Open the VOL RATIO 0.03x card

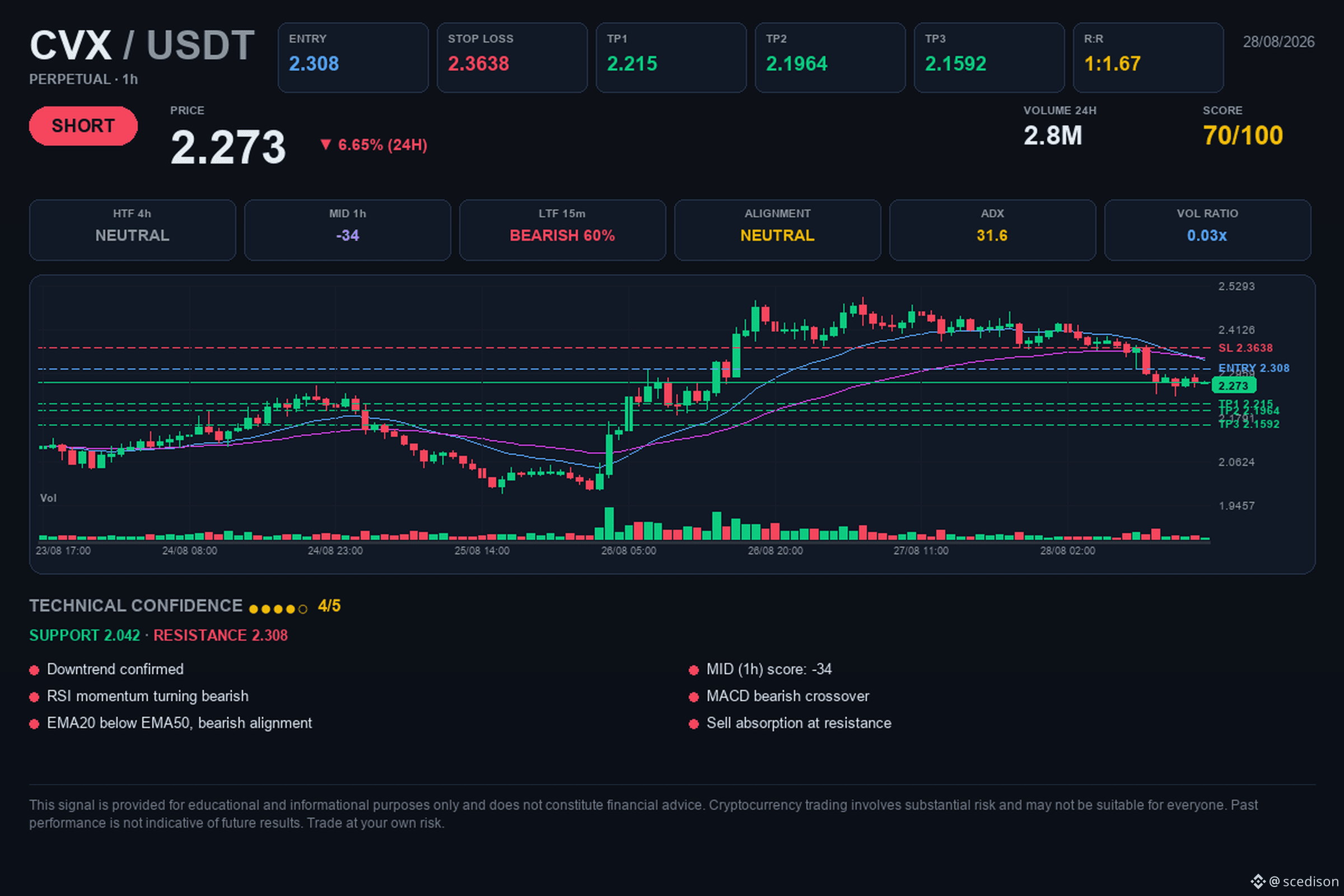(x=1207, y=230)
